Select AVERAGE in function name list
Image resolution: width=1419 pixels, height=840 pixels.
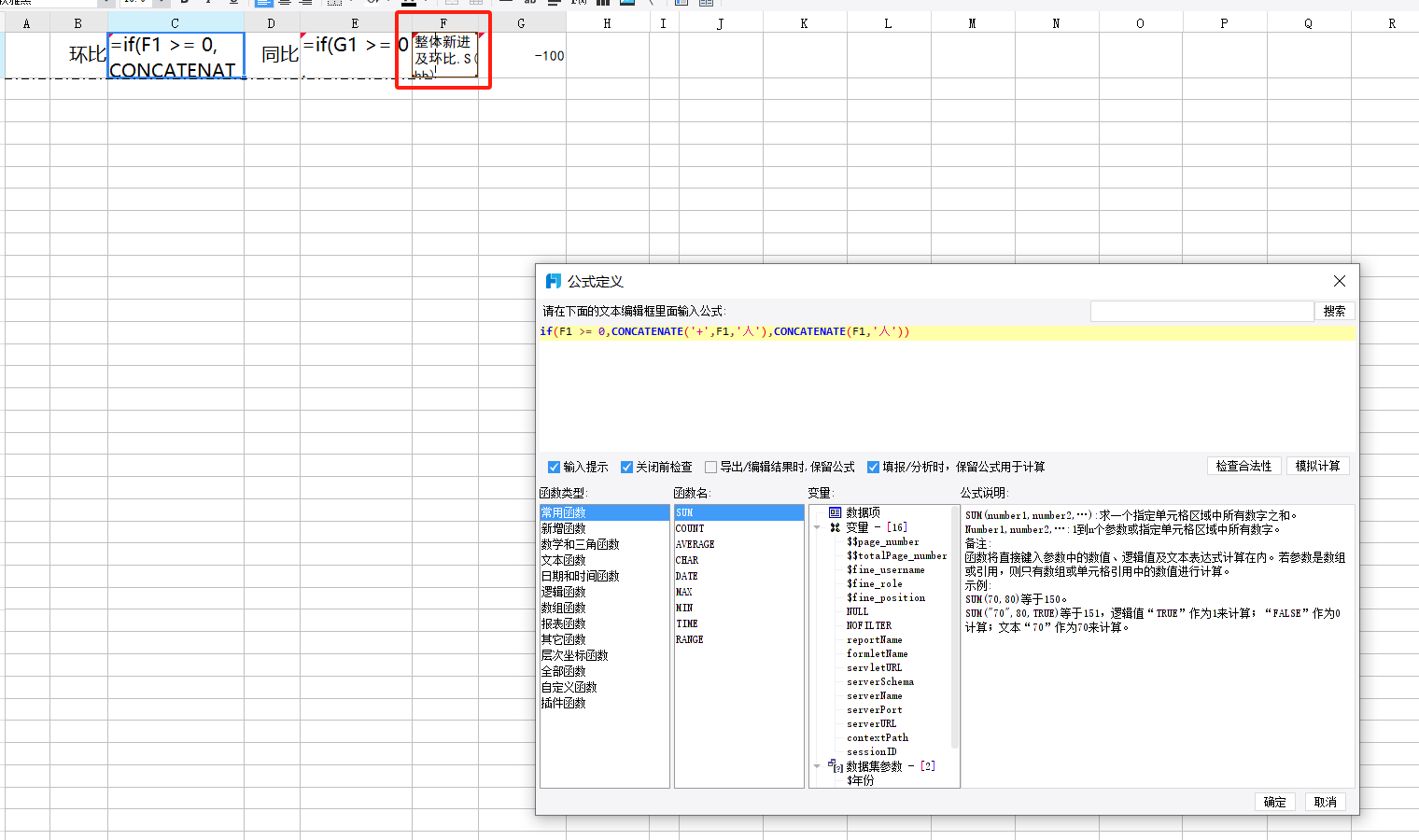695,544
